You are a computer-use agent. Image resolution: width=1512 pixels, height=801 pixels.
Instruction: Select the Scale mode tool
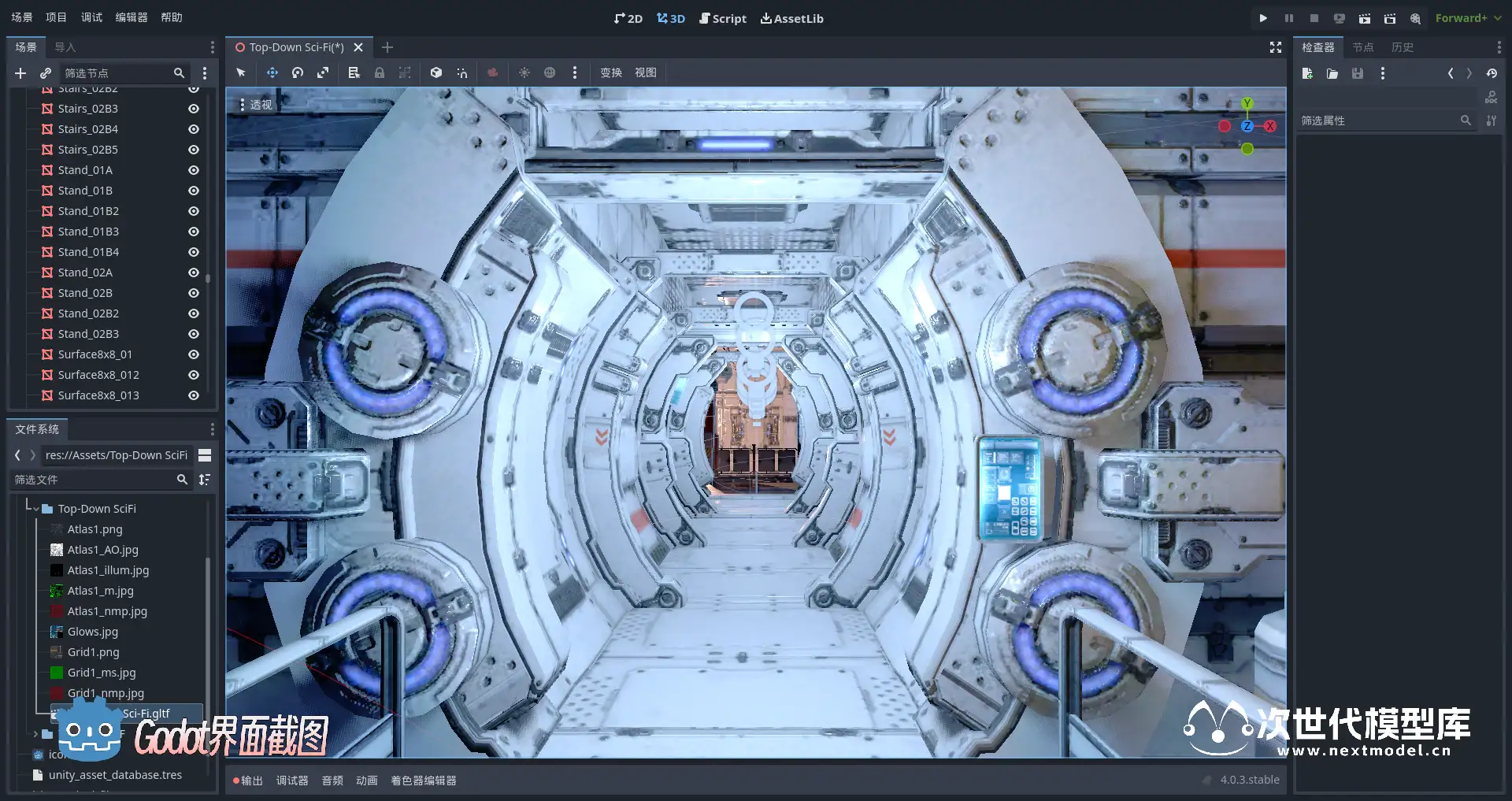click(323, 72)
